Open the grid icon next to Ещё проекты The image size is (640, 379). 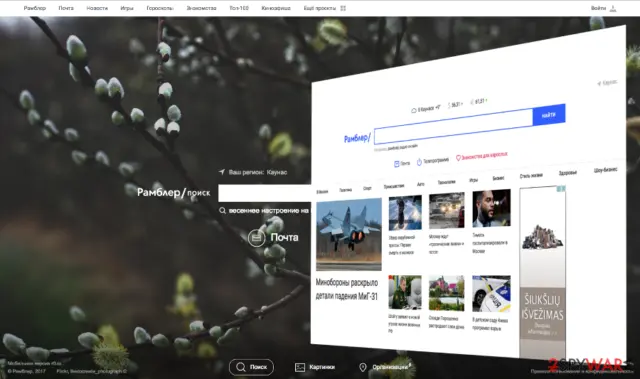click(x=343, y=8)
